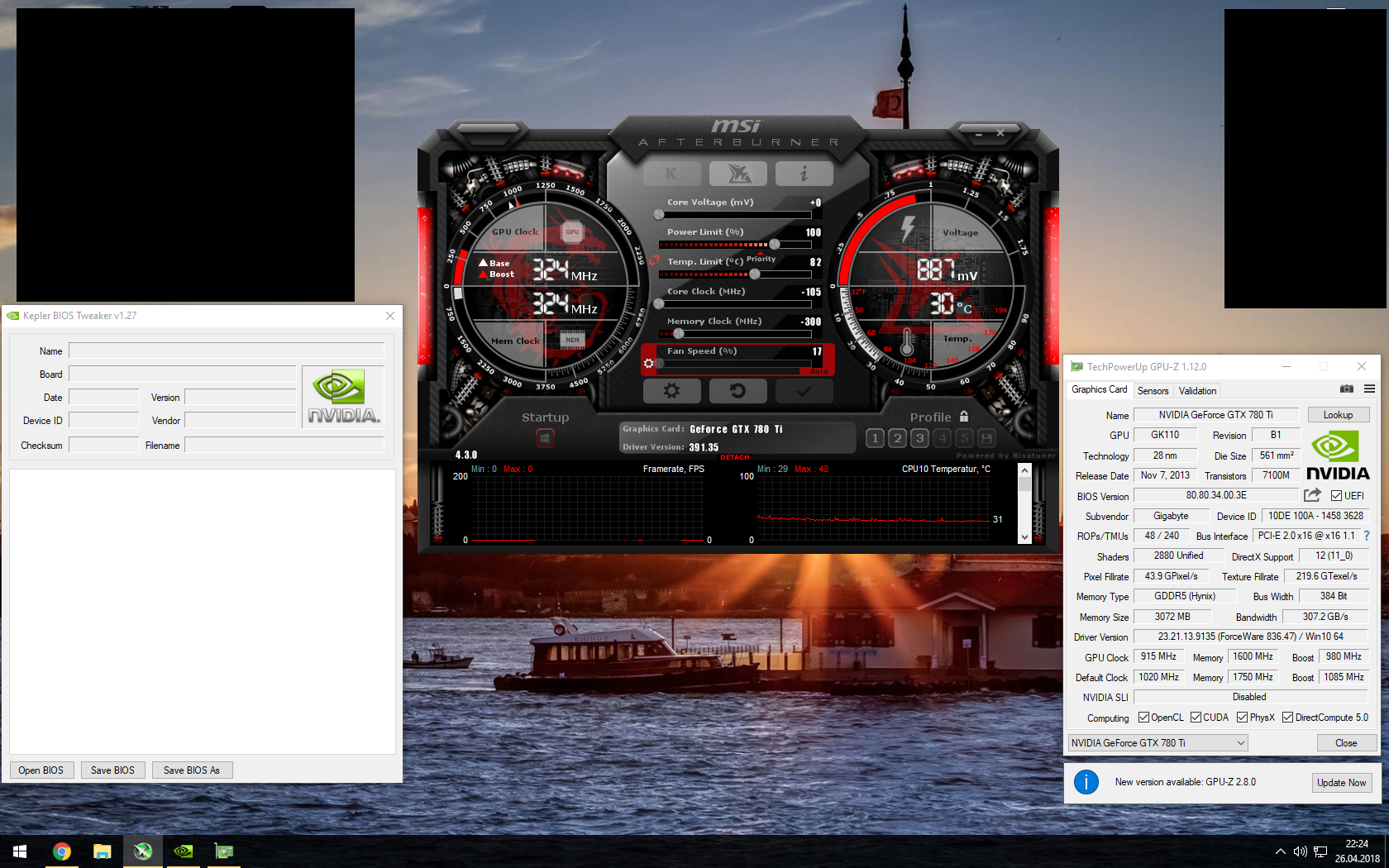Image resolution: width=1389 pixels, height=868 pixels.
Task: Click the GPU-Z BIOS Version field
Action: tap(1216, 495)
